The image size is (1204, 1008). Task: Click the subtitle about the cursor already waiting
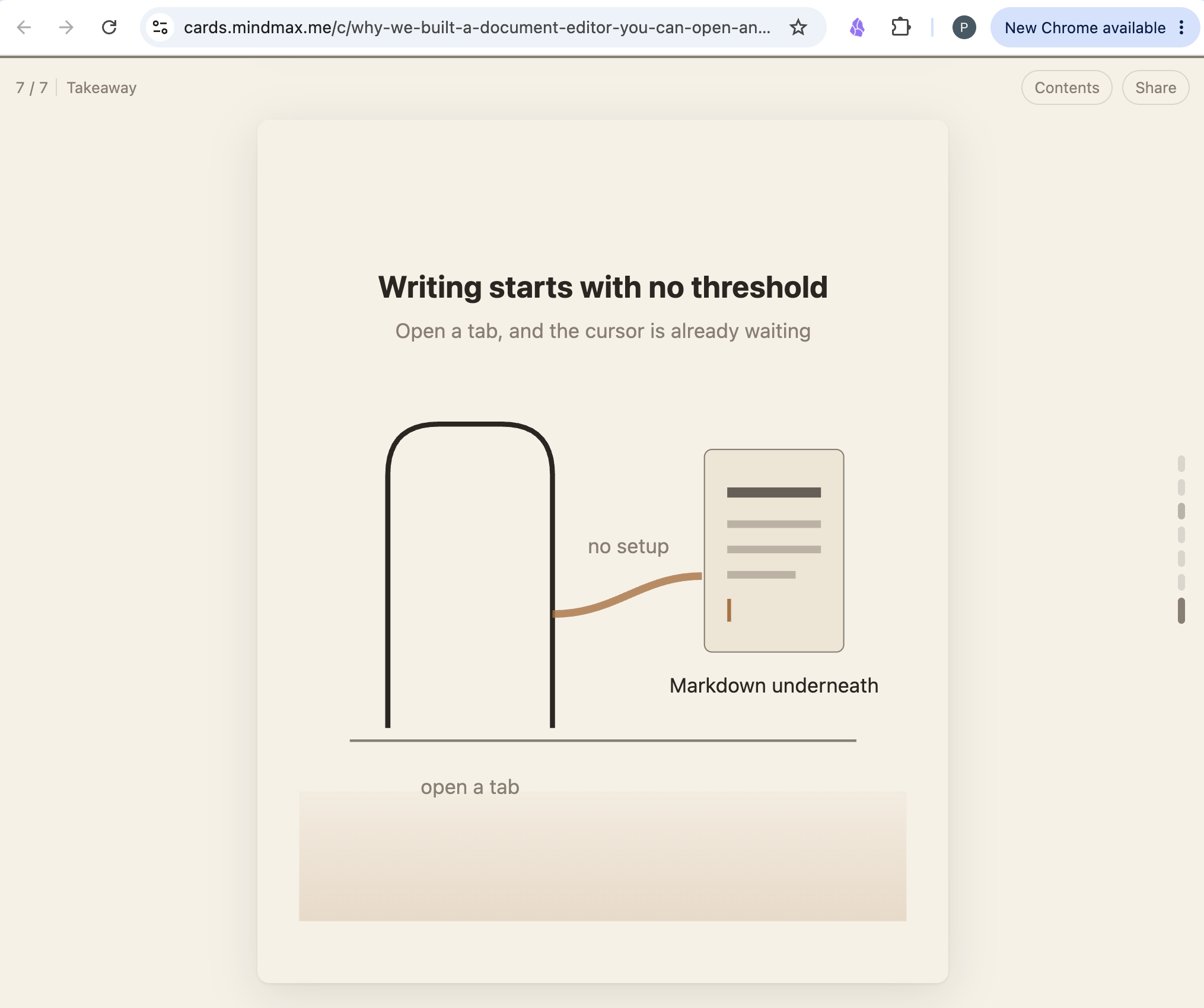point(603,331)
